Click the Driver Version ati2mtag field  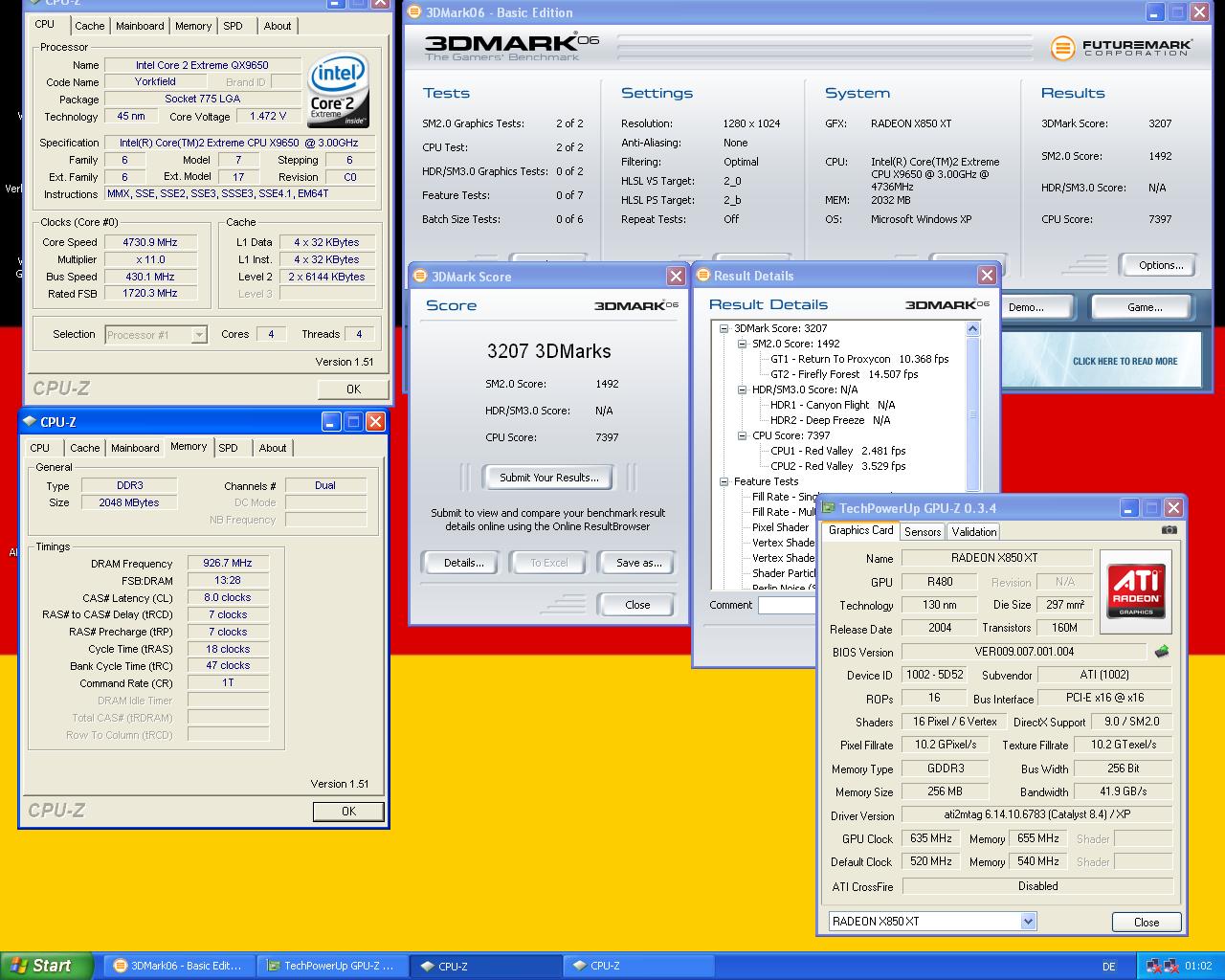point(1037,815)
